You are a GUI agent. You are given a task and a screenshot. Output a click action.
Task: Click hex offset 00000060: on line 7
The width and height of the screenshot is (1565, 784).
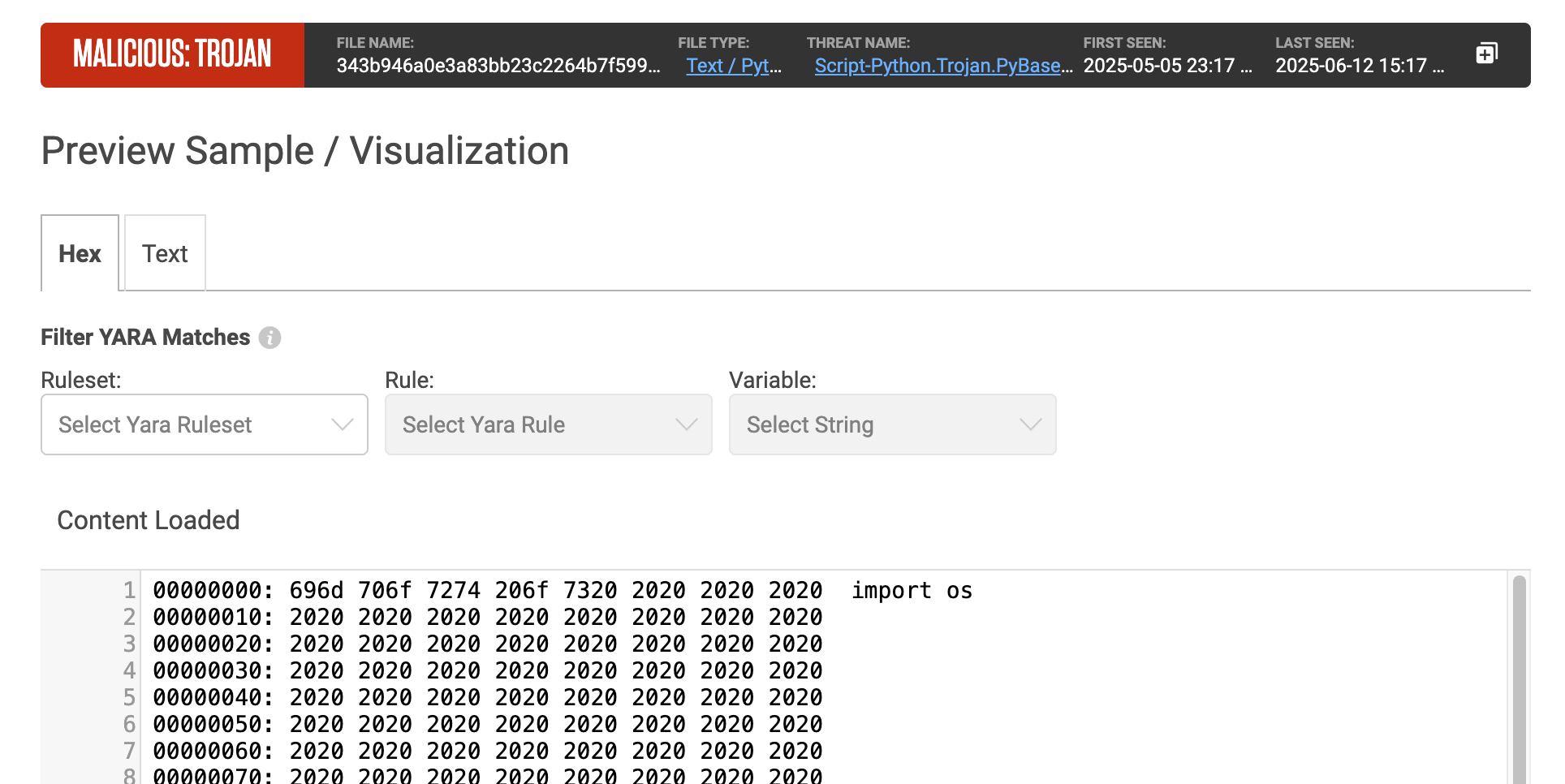click(213, 751)
